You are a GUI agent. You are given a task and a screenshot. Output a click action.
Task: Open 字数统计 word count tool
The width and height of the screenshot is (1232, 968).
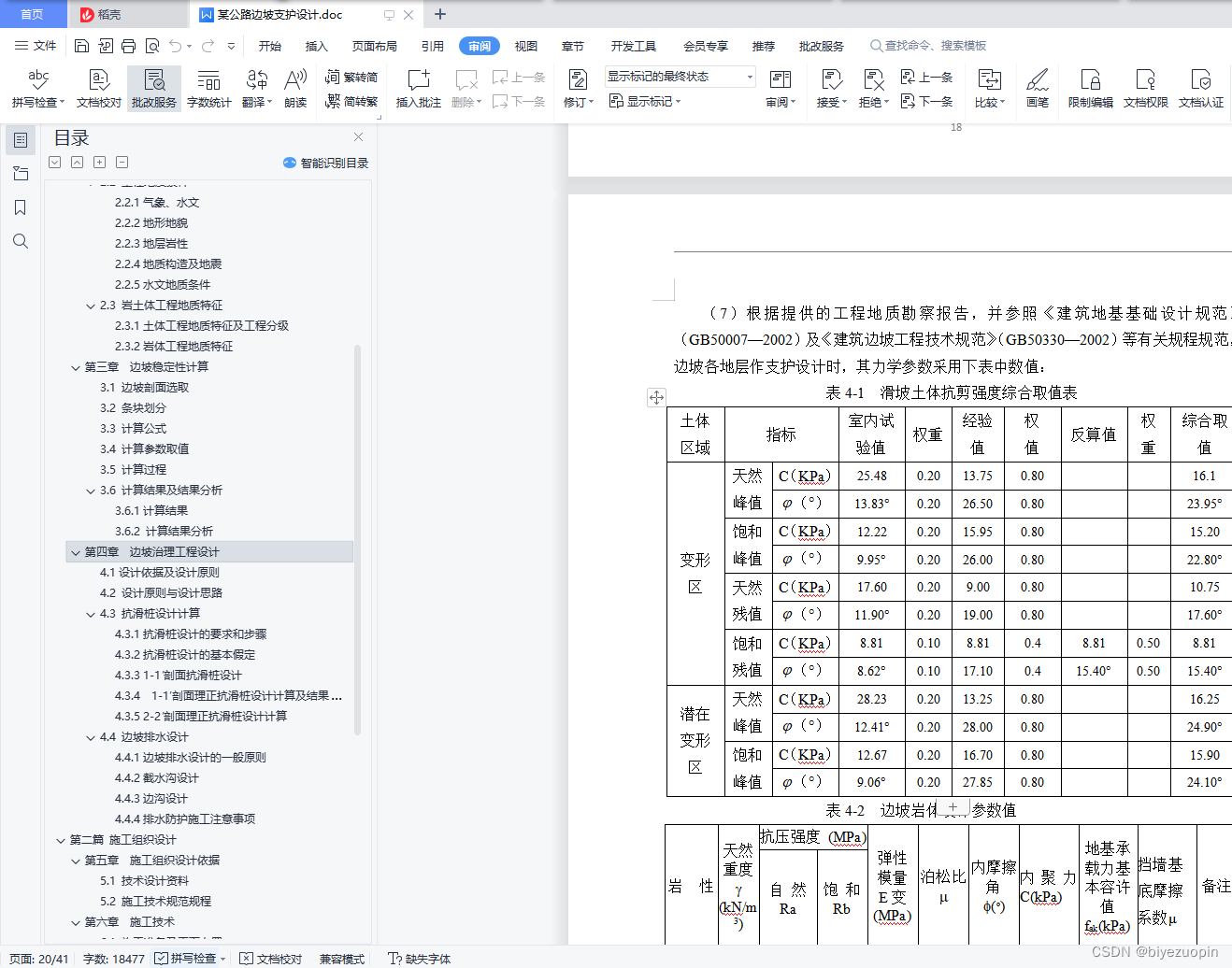click(209, 89)
